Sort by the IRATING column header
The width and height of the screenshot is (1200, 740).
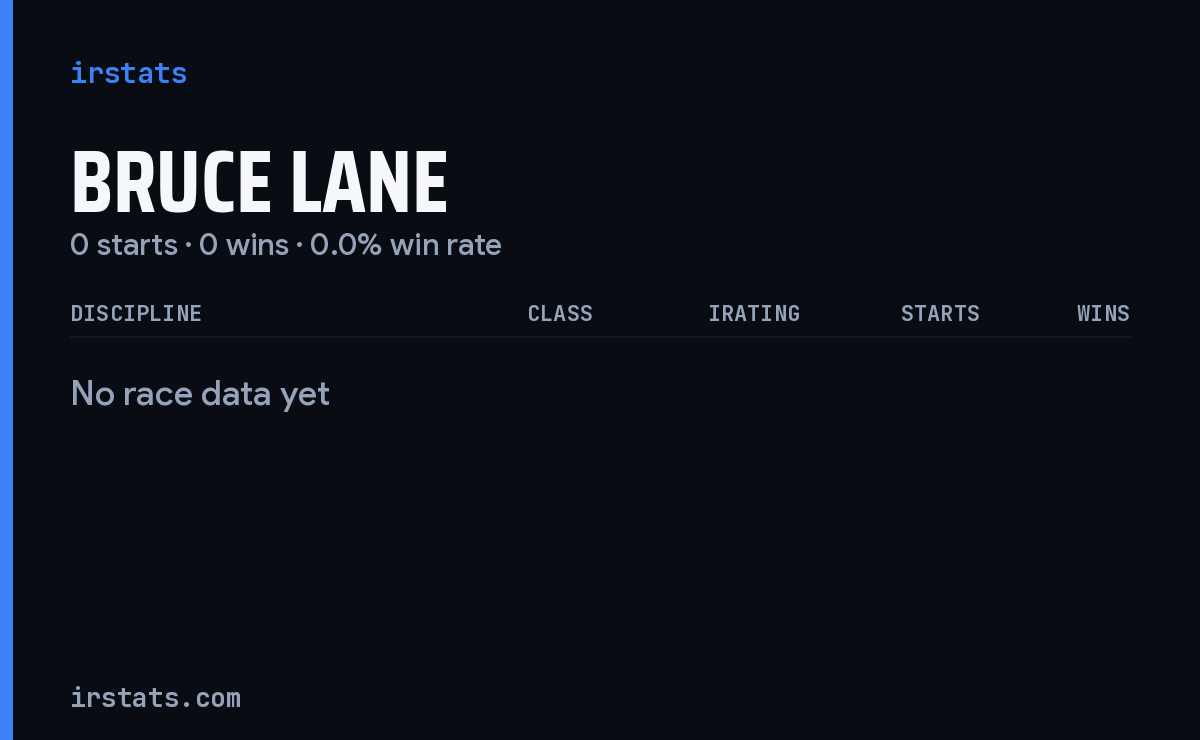click(754, 314)
